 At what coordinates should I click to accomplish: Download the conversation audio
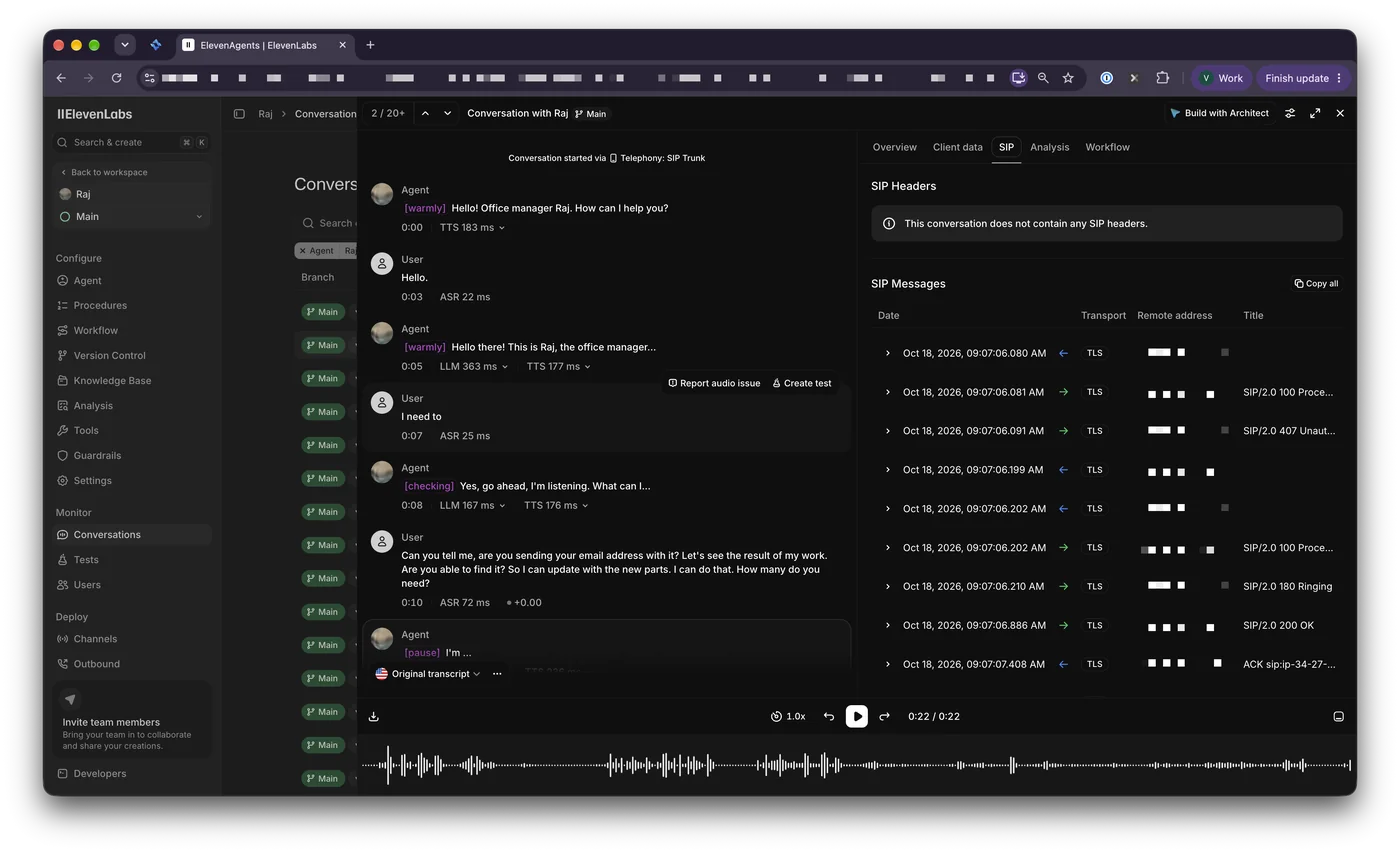(x=374, y=717)
